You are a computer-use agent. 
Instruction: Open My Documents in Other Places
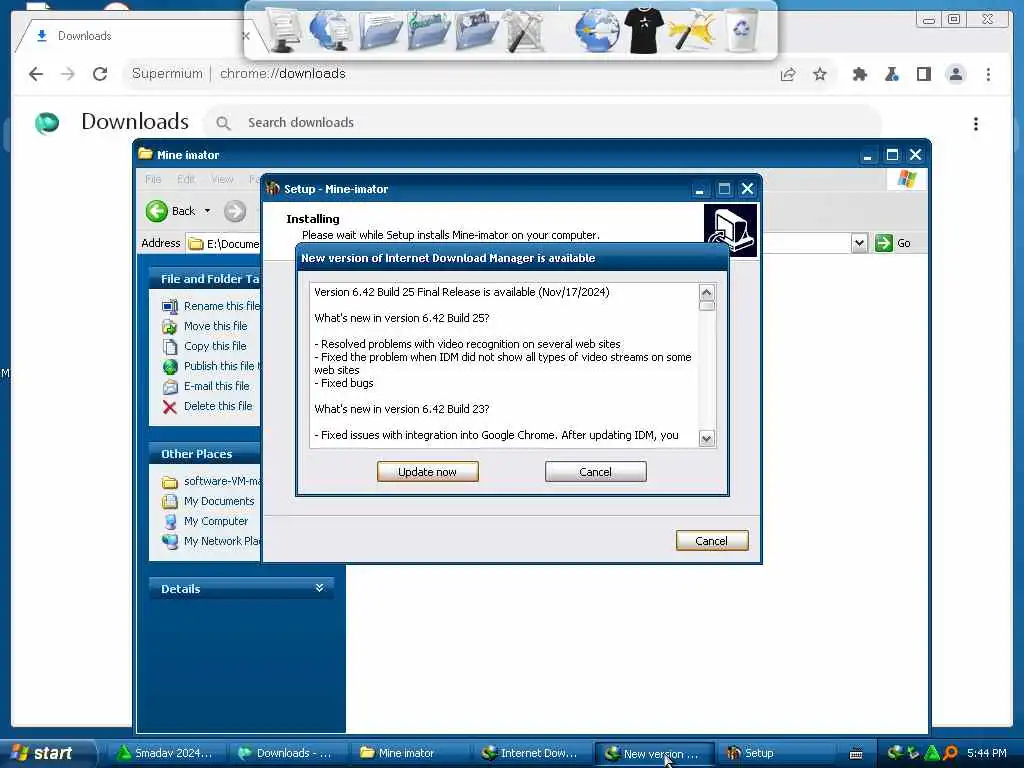click(x=219, y=501)
